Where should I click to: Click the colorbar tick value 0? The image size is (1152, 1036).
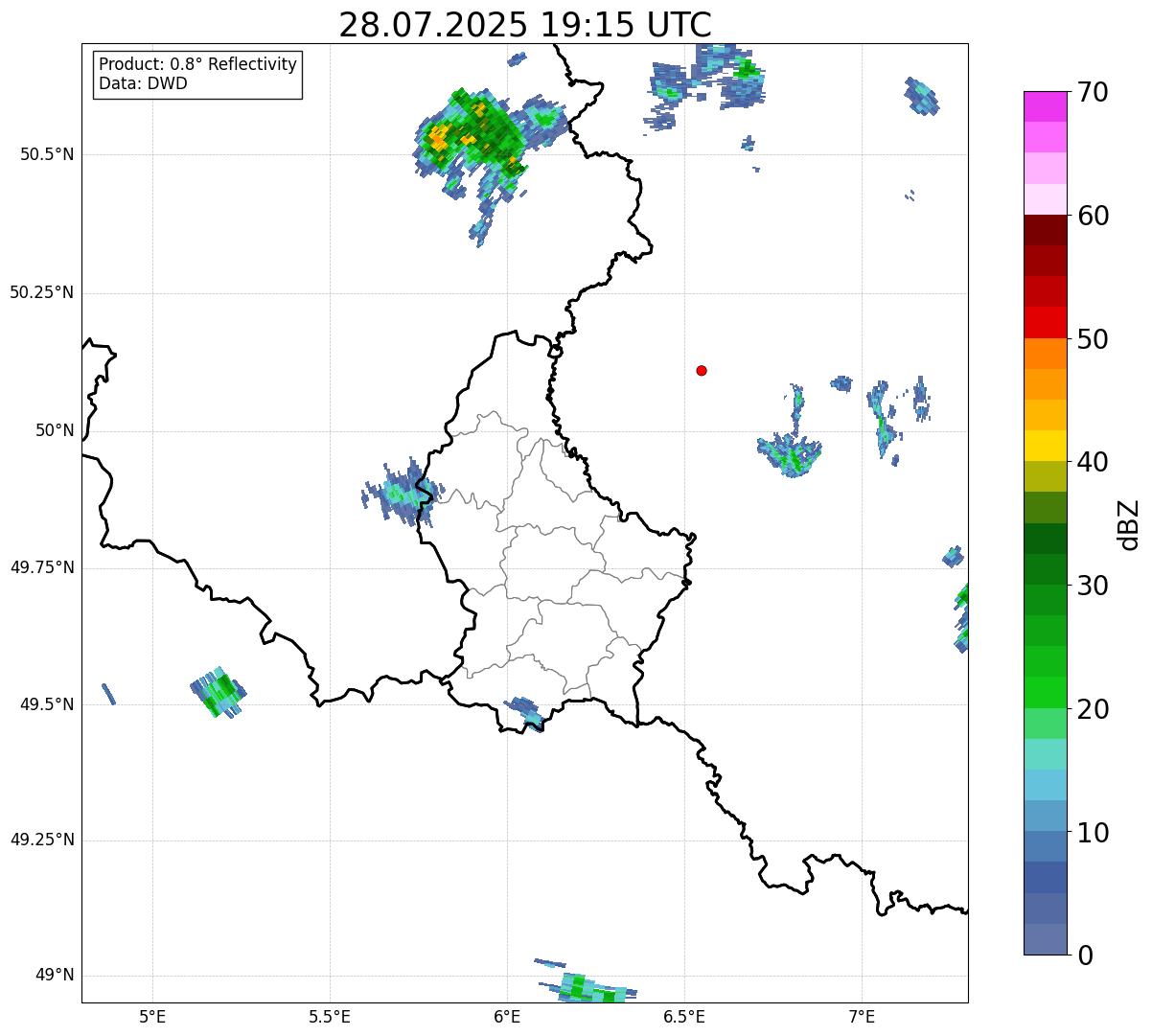[x=1084, y=955]
